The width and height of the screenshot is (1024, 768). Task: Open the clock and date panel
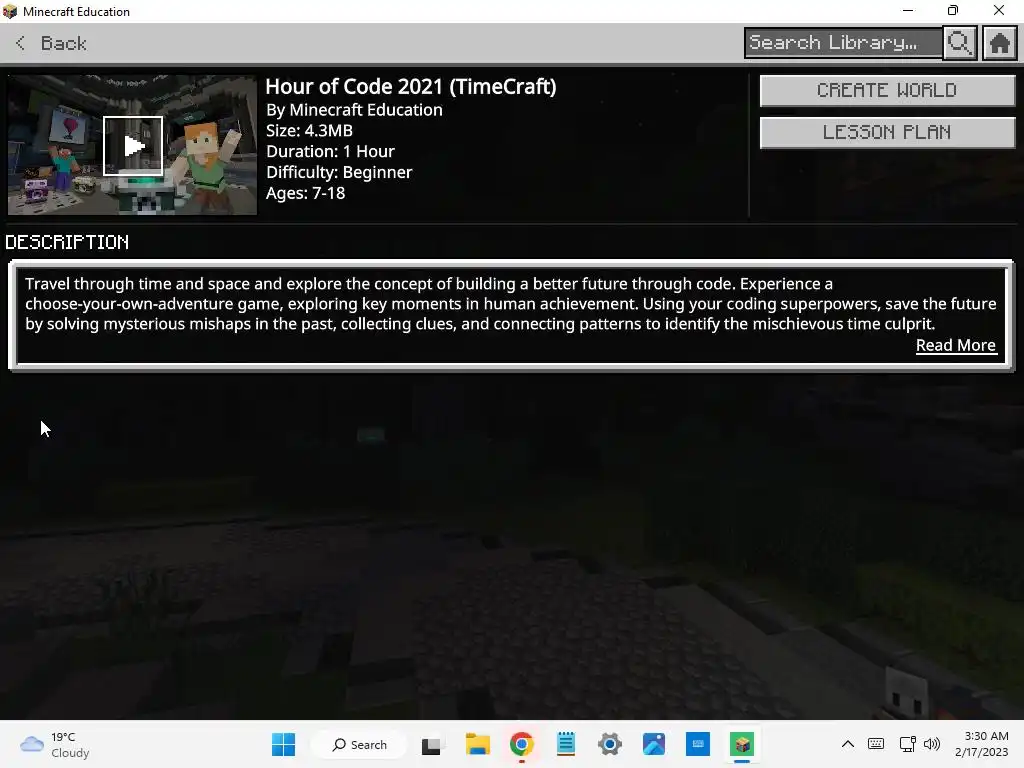click(x=982, y=744)
